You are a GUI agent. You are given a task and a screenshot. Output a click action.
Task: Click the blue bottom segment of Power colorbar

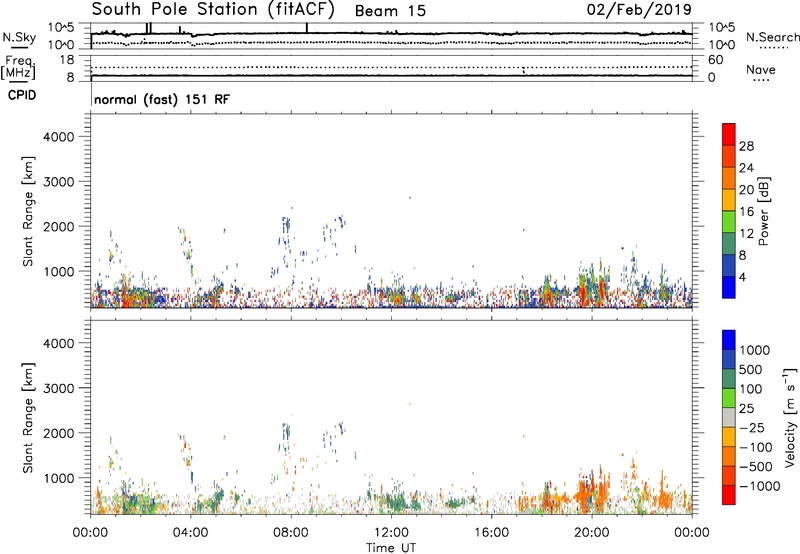(x=729, y=287)
